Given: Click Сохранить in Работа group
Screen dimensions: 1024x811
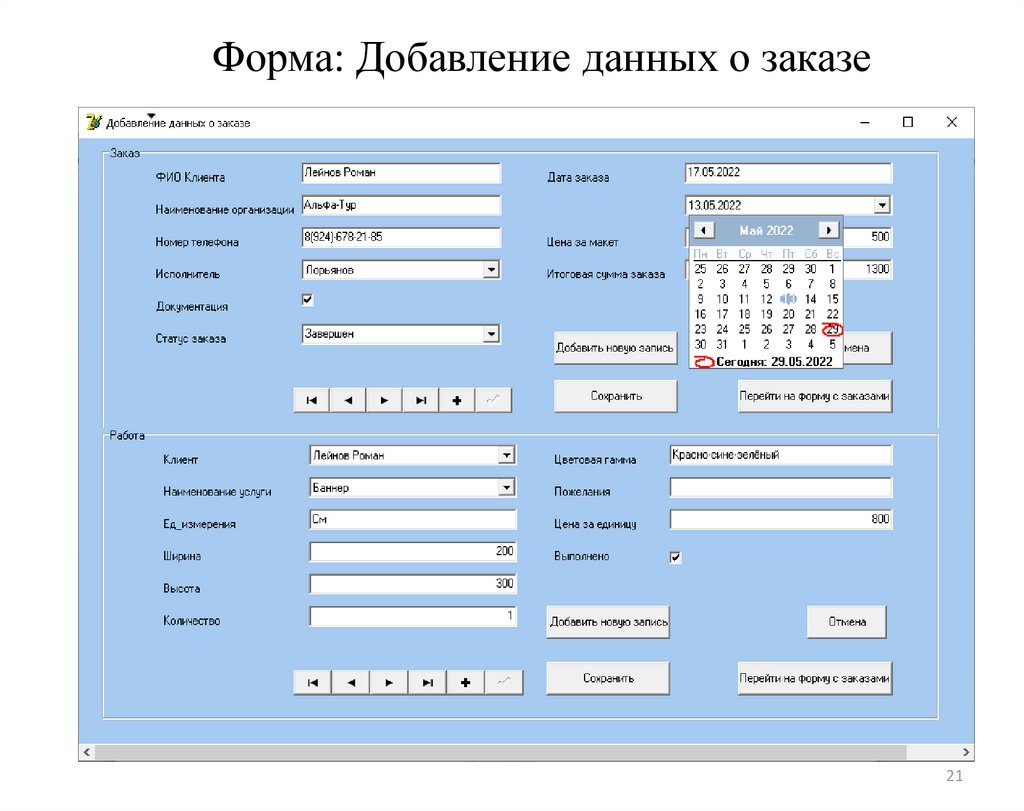Looking at the screenshot, I should pyautogui.click(x=608, y=678).
